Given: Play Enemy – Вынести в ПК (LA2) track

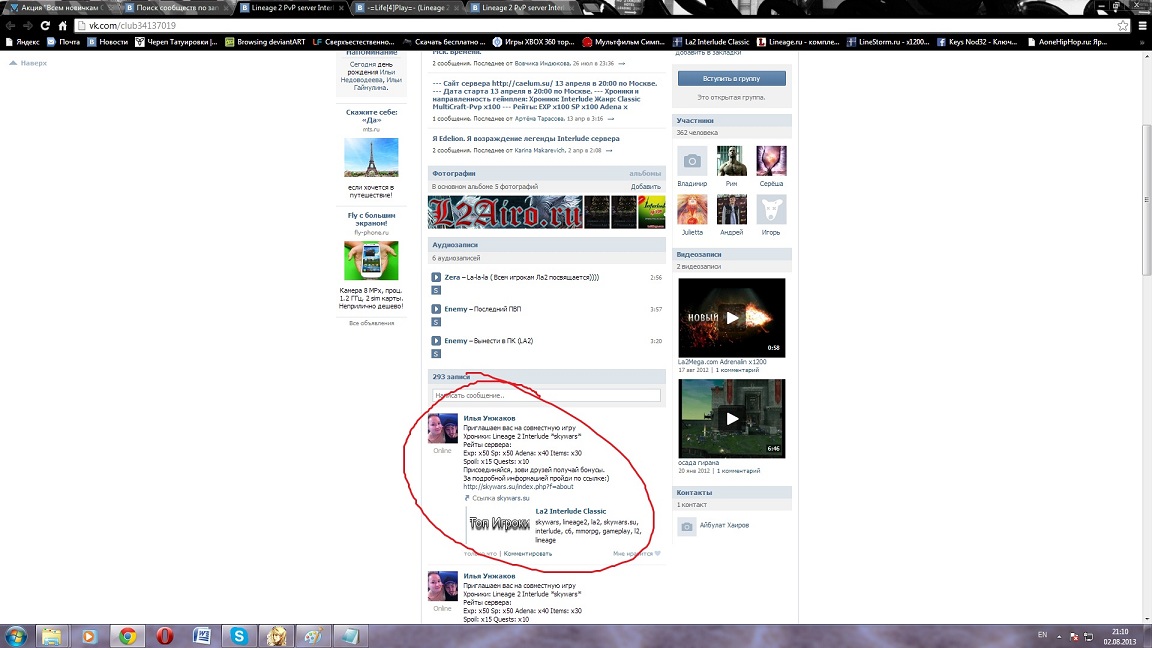Looking at the screenshot, I should (x=436, y=340).
